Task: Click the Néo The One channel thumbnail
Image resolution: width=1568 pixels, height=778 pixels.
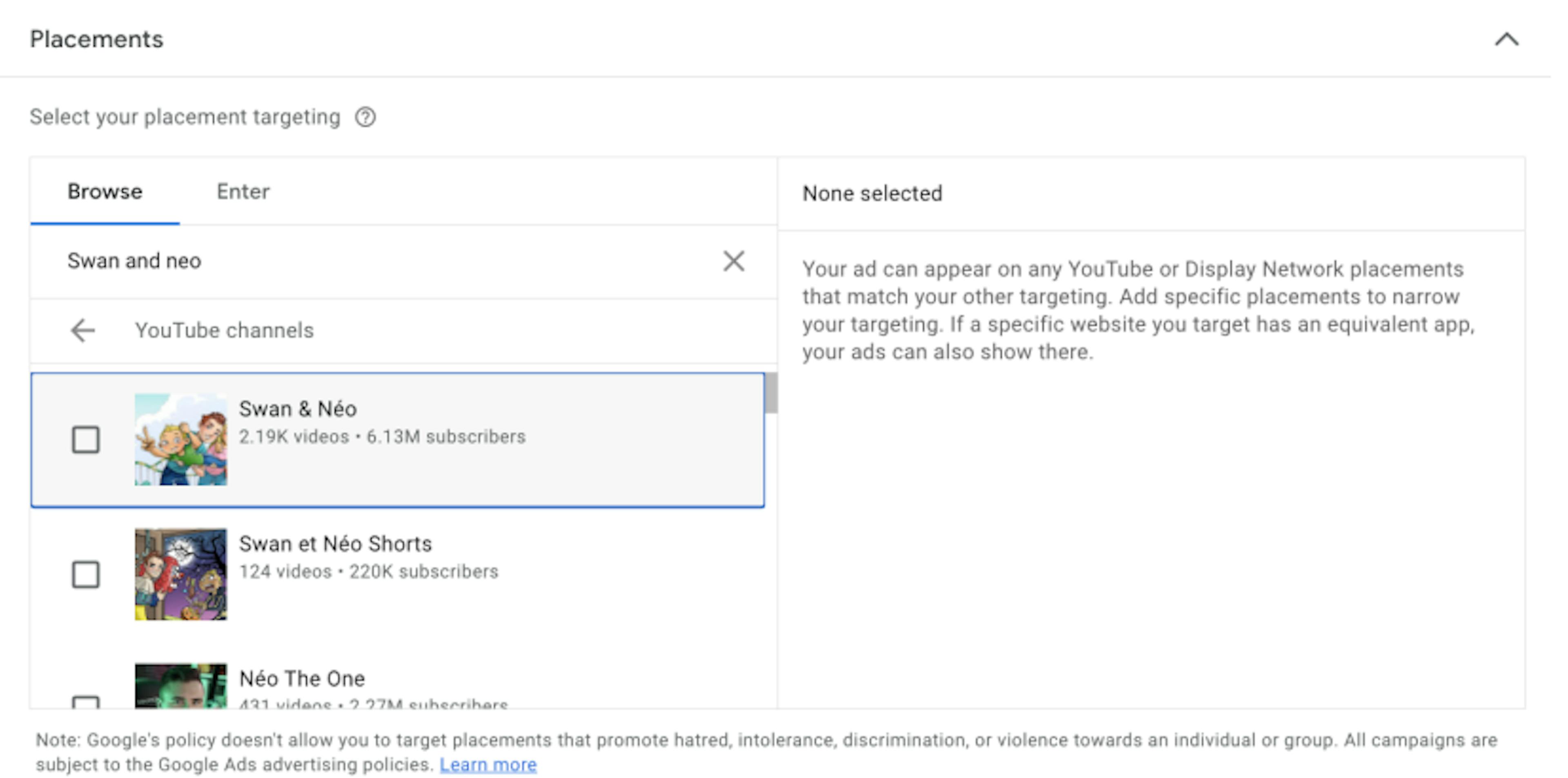Action: (181, 685)
